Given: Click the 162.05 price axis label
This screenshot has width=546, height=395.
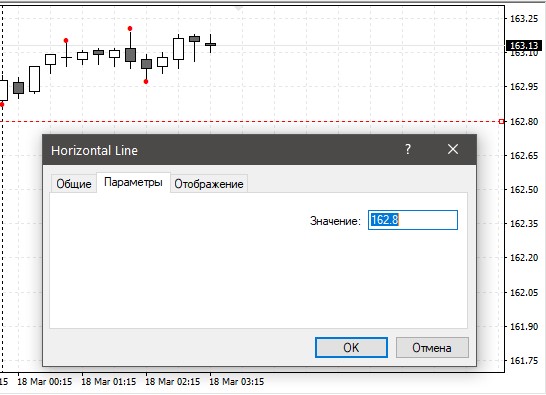Looking at the screenshot, I should pos(524,292).
